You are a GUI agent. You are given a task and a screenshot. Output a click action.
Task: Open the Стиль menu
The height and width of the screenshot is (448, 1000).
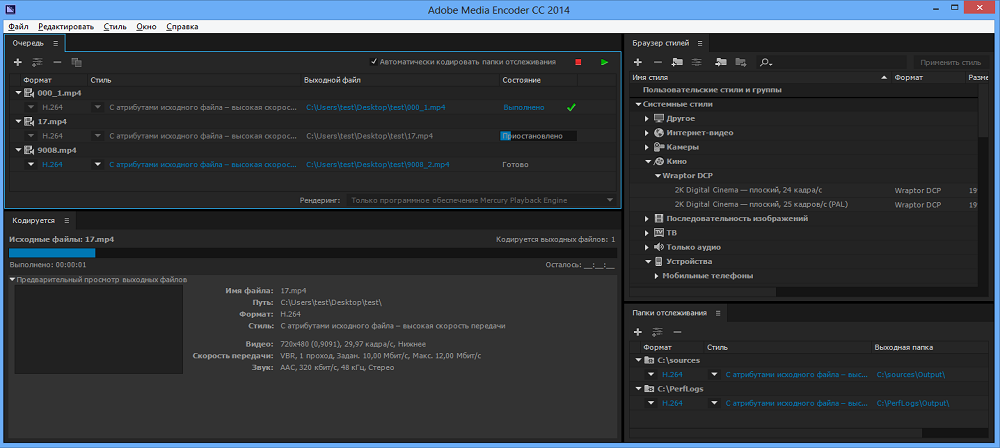click(115, 27)
